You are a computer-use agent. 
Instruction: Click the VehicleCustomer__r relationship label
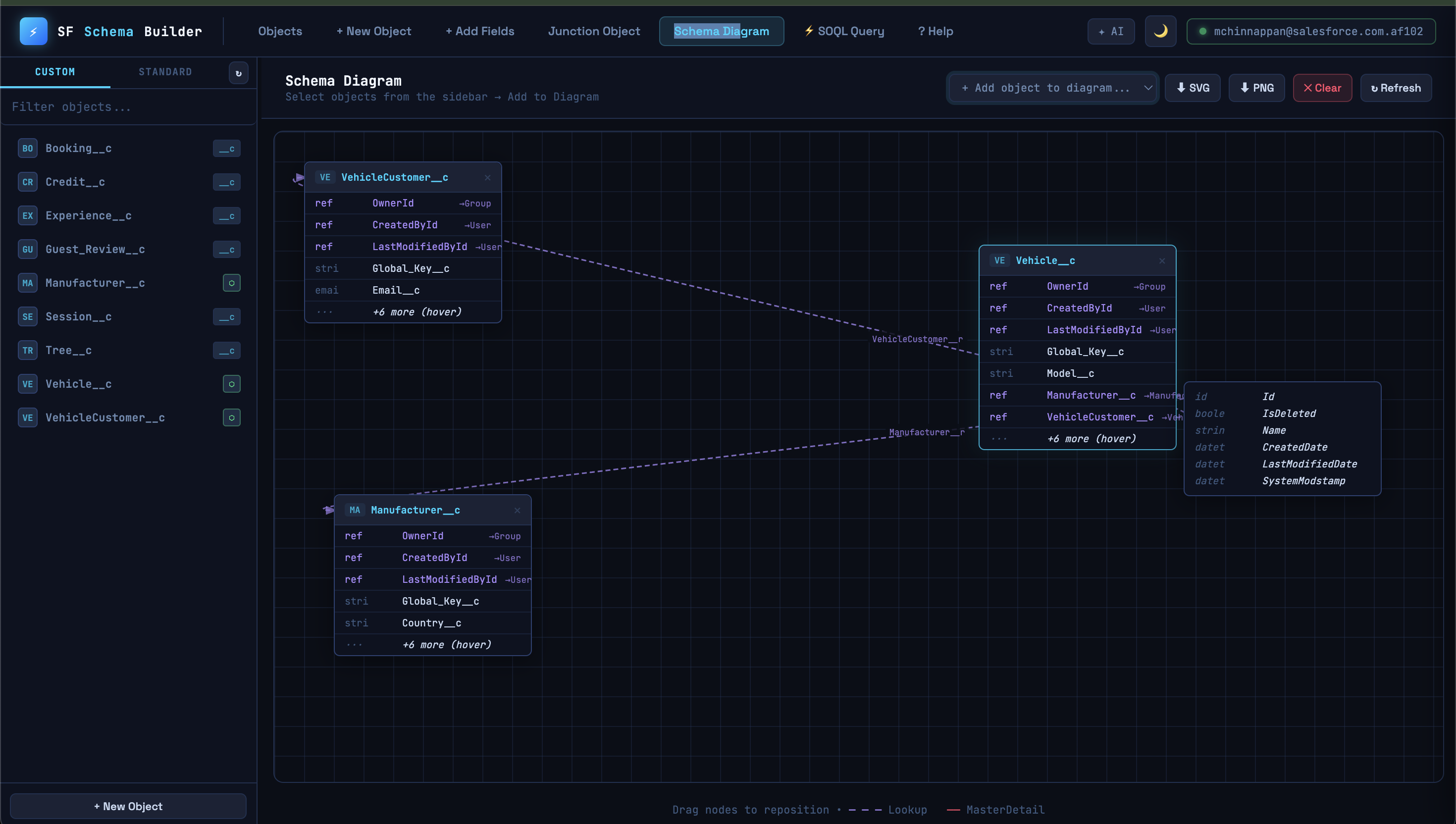(x=917, y=339)
